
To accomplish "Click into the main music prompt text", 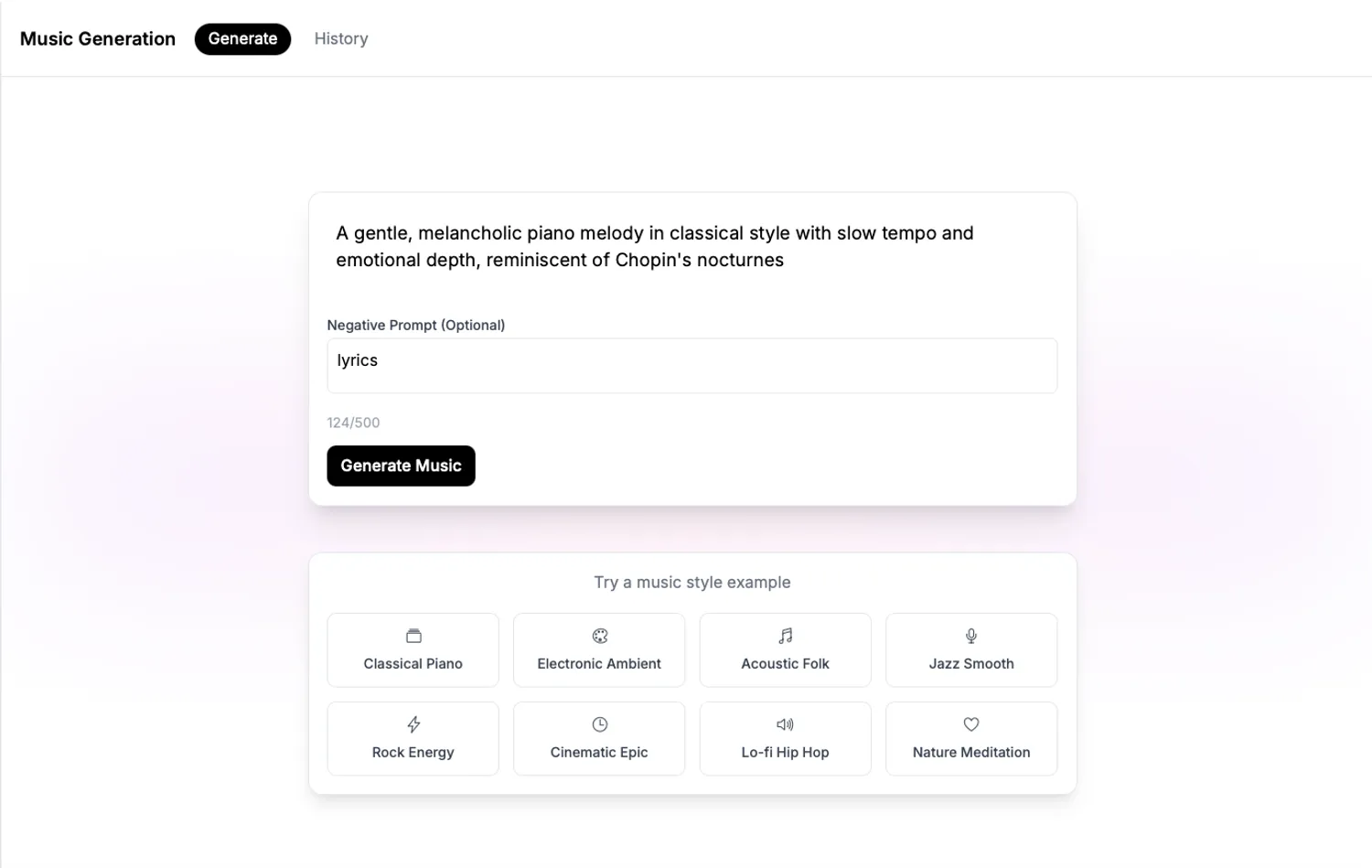I will 655,246.
